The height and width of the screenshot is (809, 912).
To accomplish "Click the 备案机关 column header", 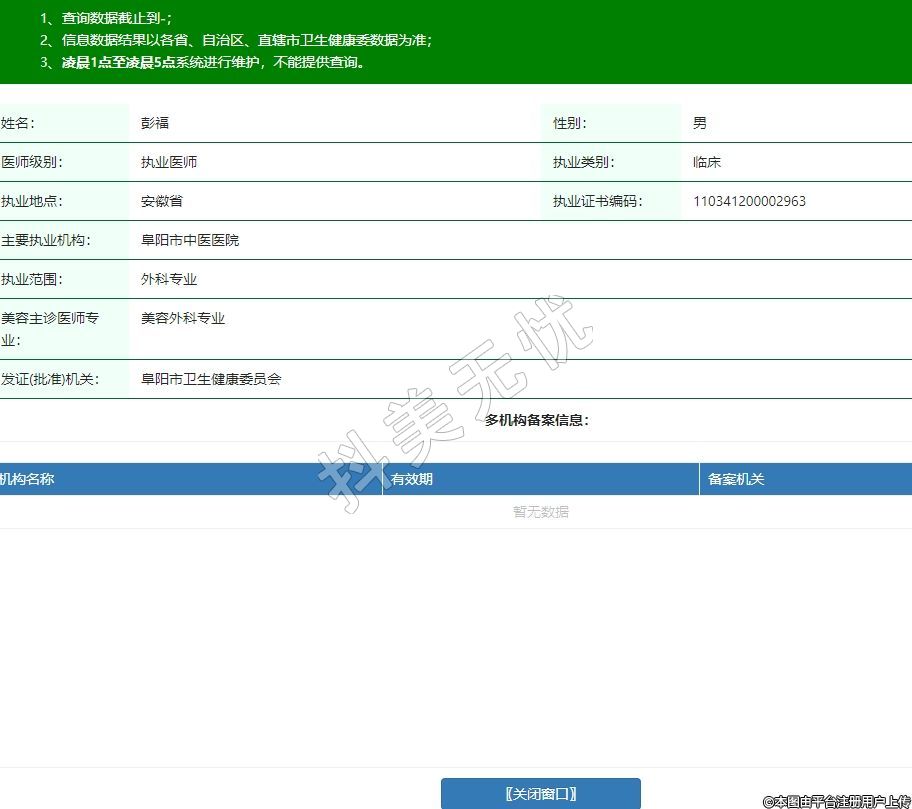I will 736,479.
